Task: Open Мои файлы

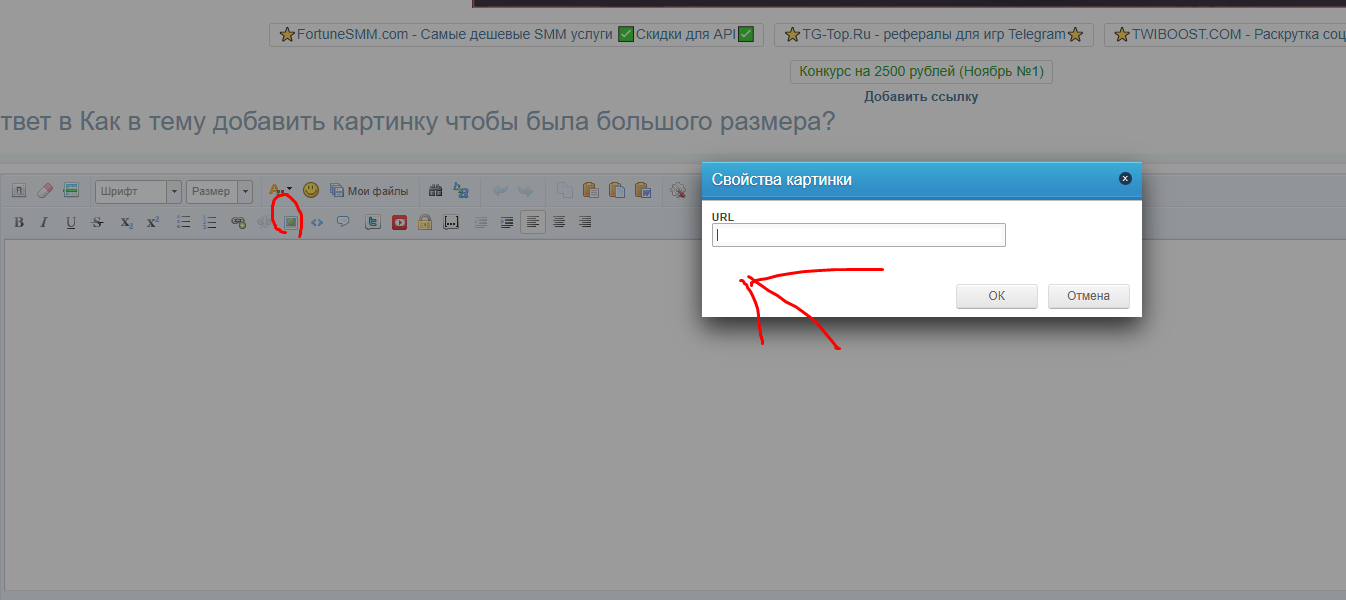Action: coord(369,190)
